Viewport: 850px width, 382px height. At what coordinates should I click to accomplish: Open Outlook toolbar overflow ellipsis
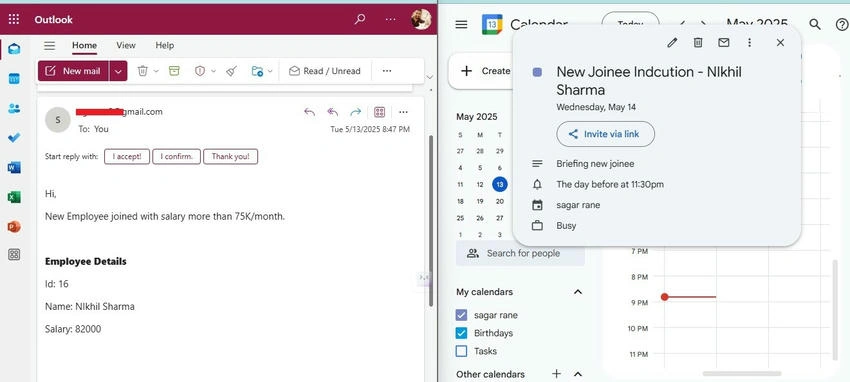coord(387,71)
